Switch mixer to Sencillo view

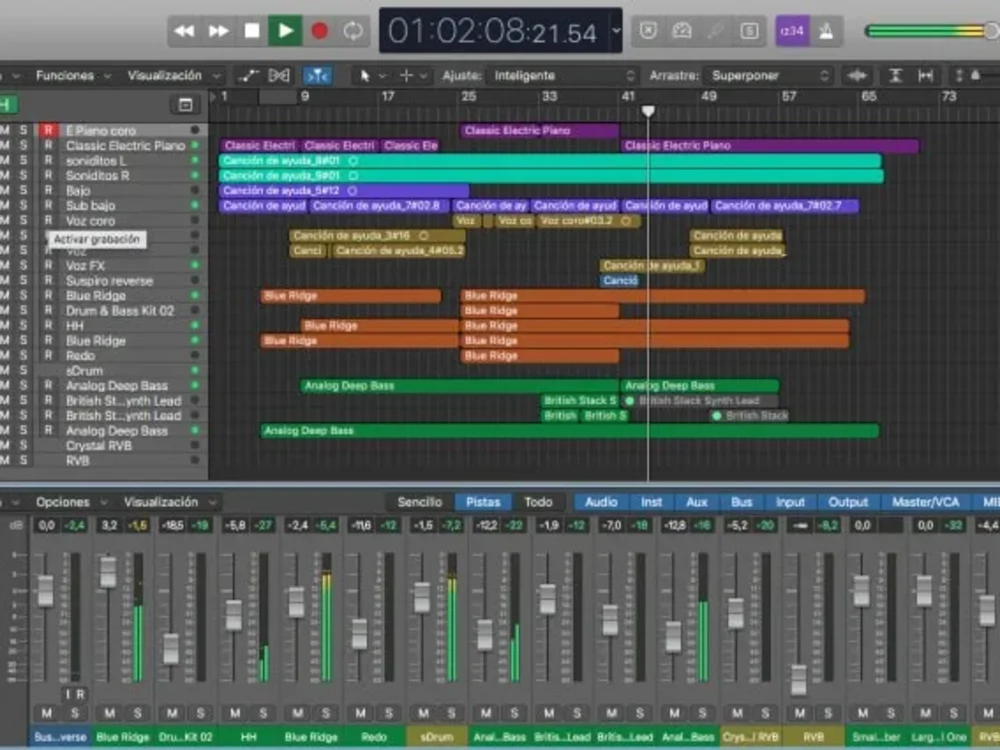click(x=420, y=503)
